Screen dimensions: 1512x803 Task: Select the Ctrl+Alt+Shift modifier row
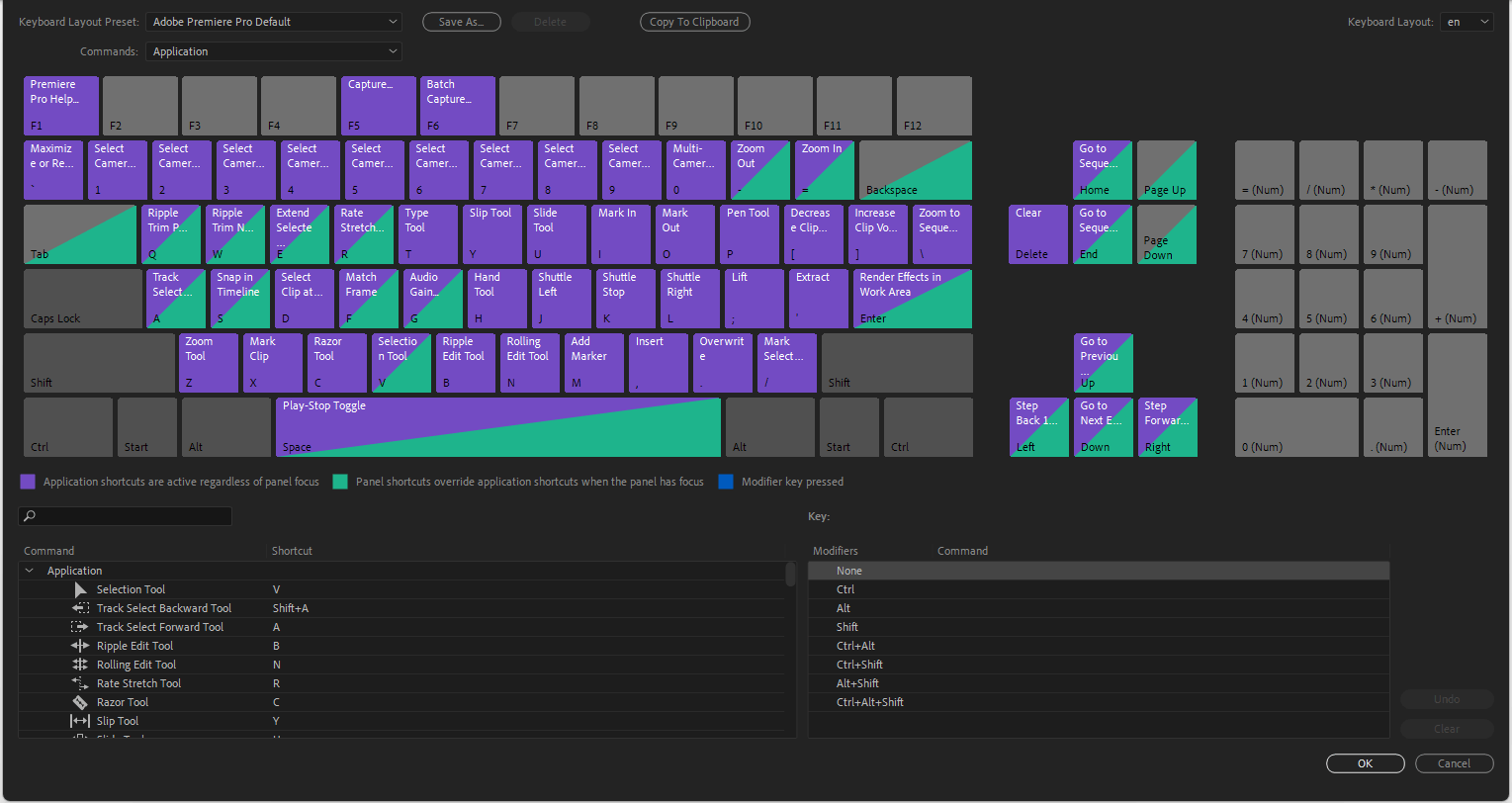(1099, 702)
